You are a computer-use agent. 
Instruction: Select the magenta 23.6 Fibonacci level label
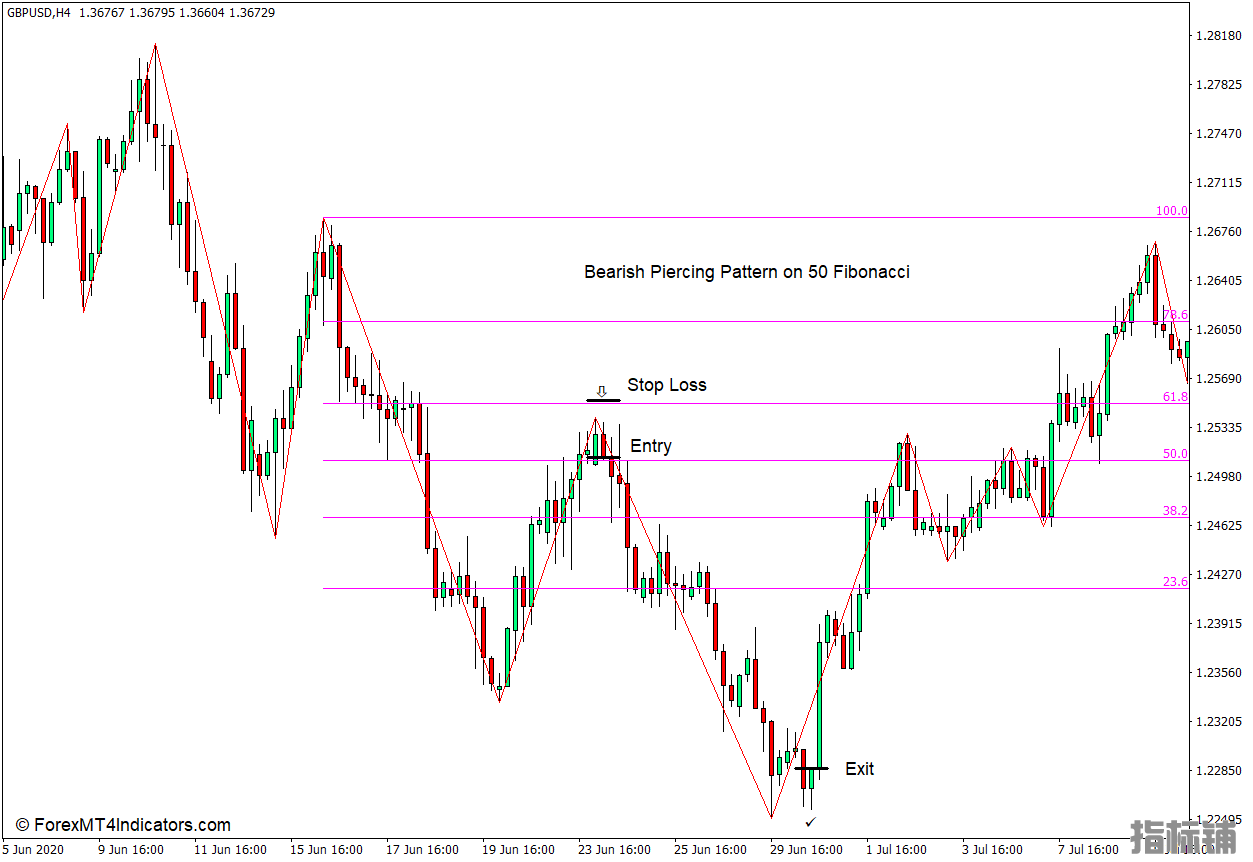point(1176,582)
